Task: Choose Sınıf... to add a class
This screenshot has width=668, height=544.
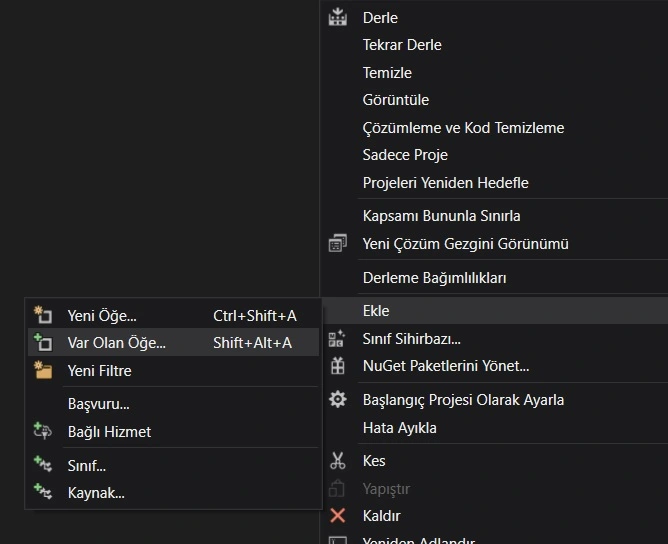Action: click(x=86, y=466)
